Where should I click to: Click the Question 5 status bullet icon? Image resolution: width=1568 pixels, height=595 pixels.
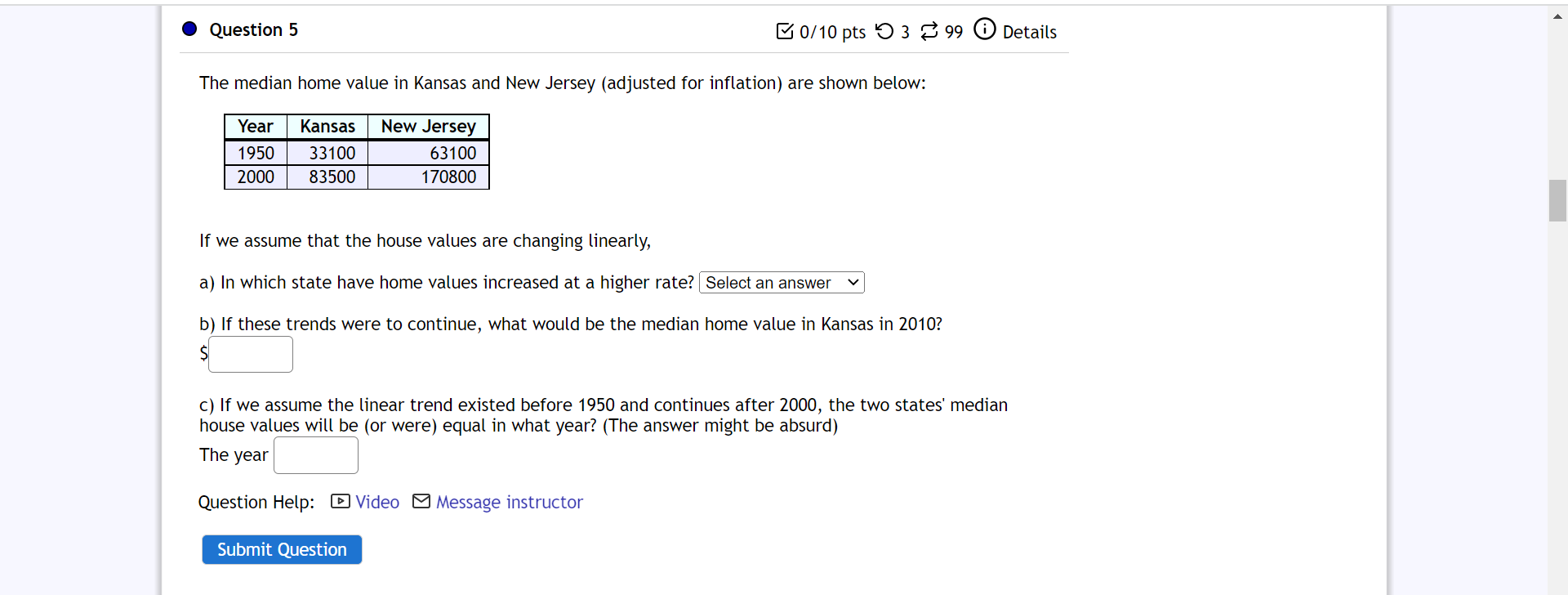point(189,29)
